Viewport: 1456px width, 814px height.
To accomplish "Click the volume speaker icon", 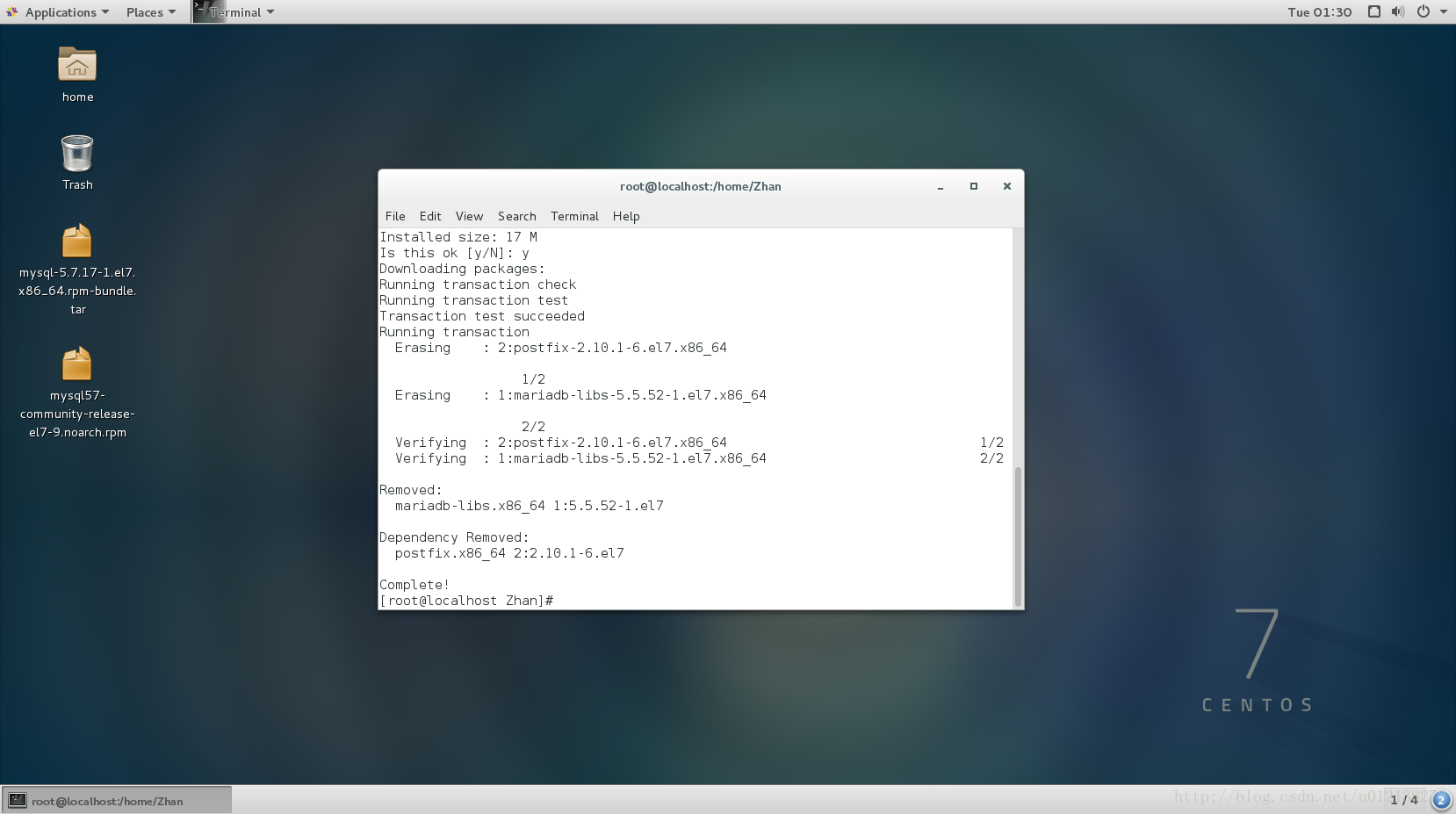I will (1398, 11).
